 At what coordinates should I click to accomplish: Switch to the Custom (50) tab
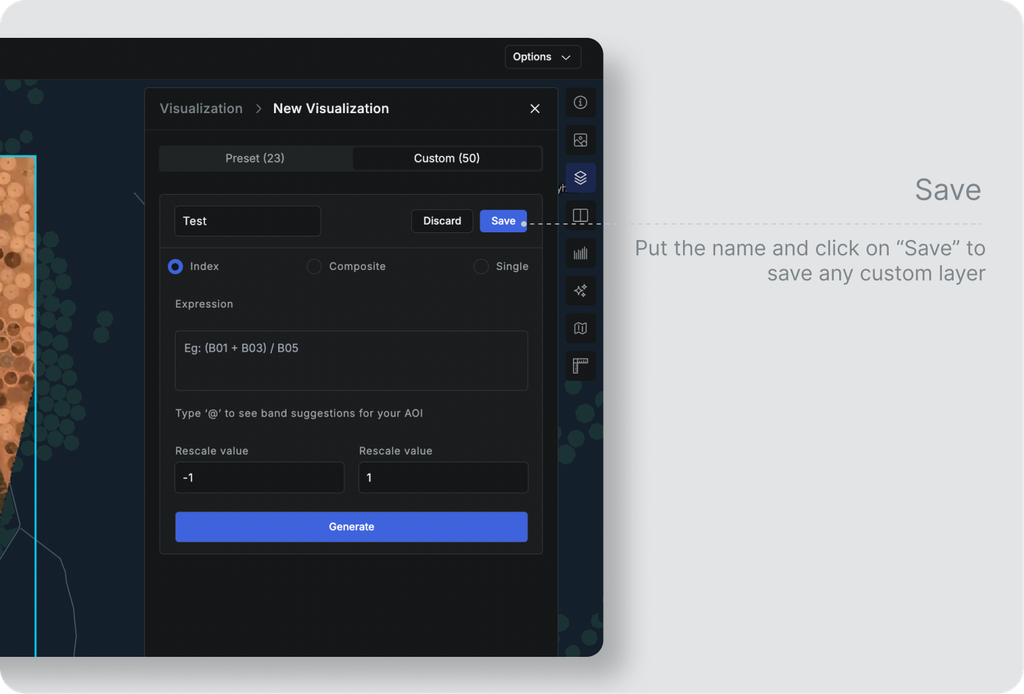pyautogui.click(x=447, y=158)
